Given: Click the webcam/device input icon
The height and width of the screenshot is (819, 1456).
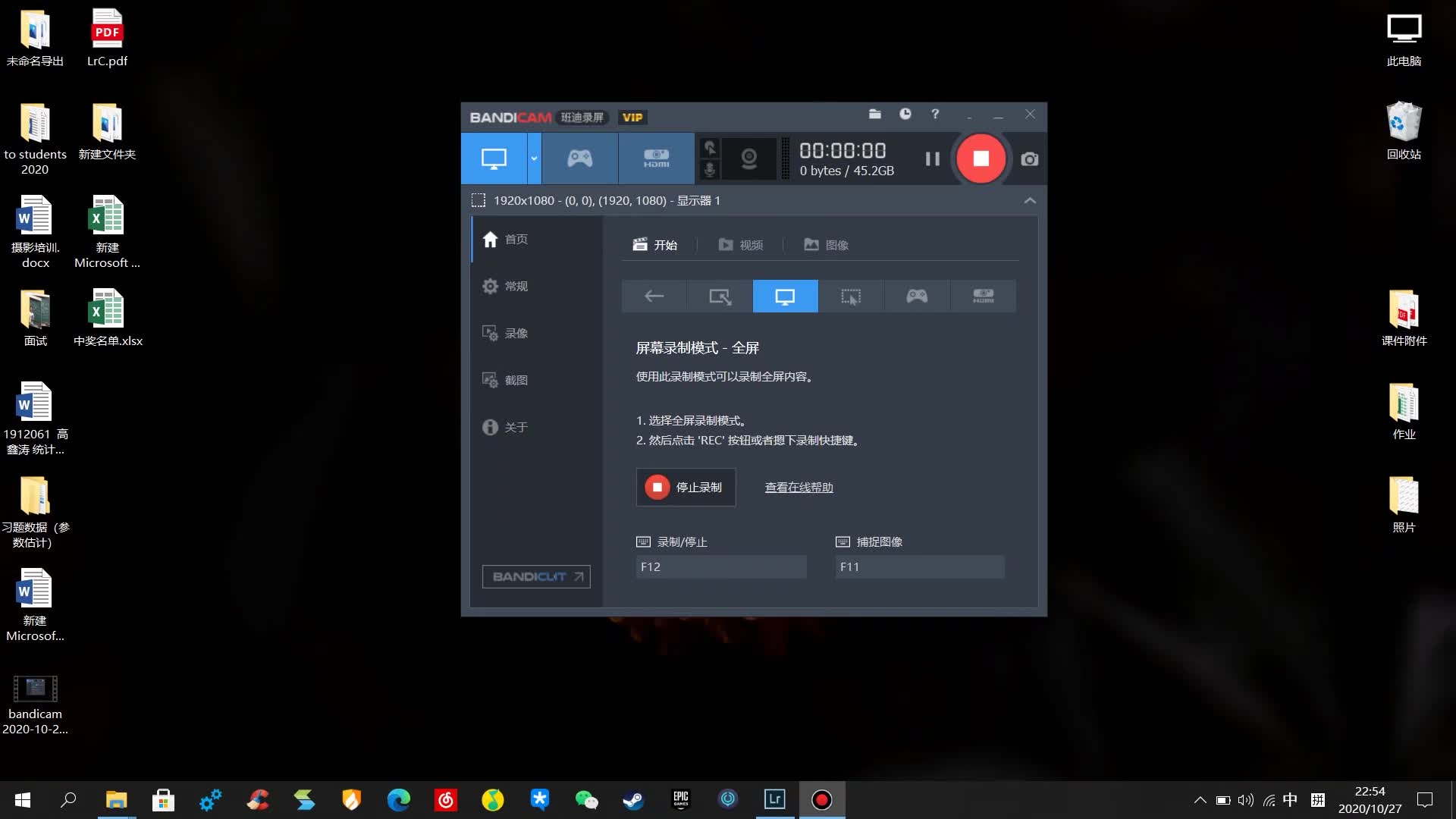Looking at the screenshot, I should point(749,158).
